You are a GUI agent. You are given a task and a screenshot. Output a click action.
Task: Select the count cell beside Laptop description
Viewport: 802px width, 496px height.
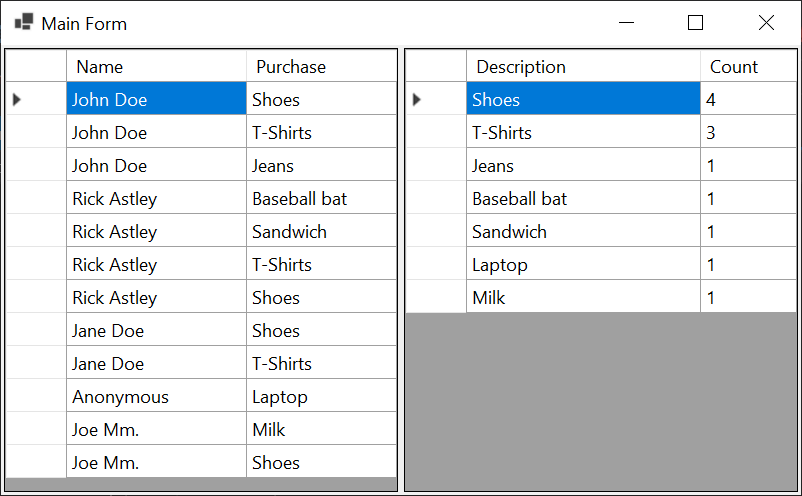coord(748,264)
